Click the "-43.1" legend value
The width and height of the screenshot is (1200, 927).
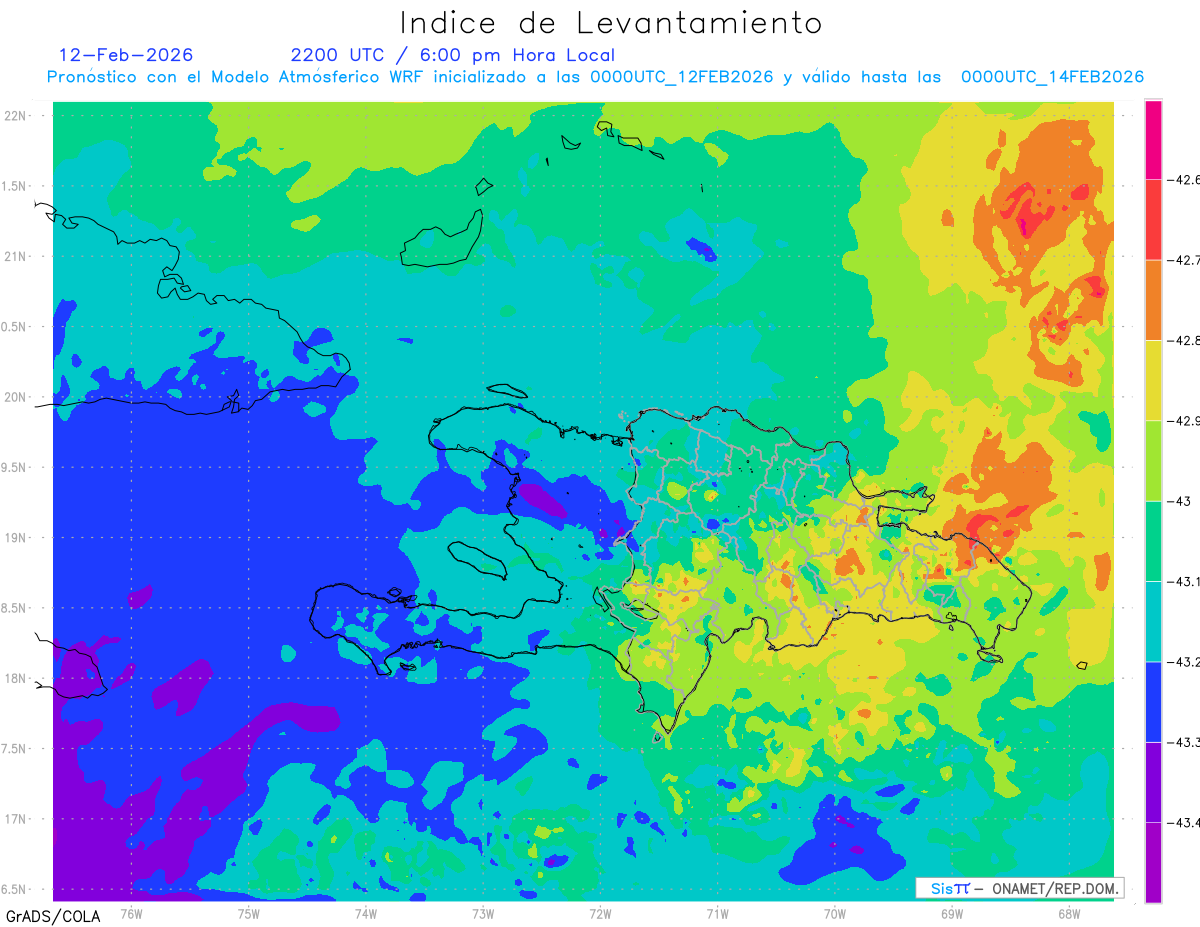[1183, 582]
